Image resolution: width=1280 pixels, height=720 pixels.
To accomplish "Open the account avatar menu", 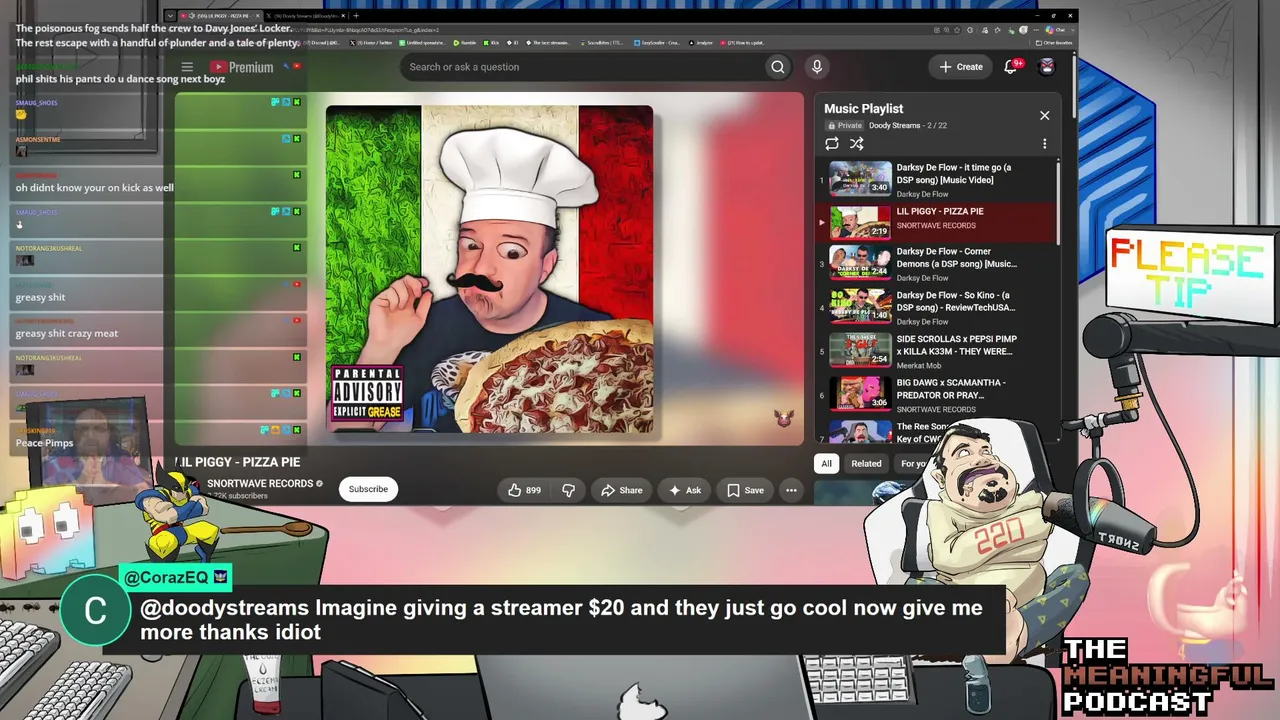I will pyautogui.click(x=1047, y=67).
